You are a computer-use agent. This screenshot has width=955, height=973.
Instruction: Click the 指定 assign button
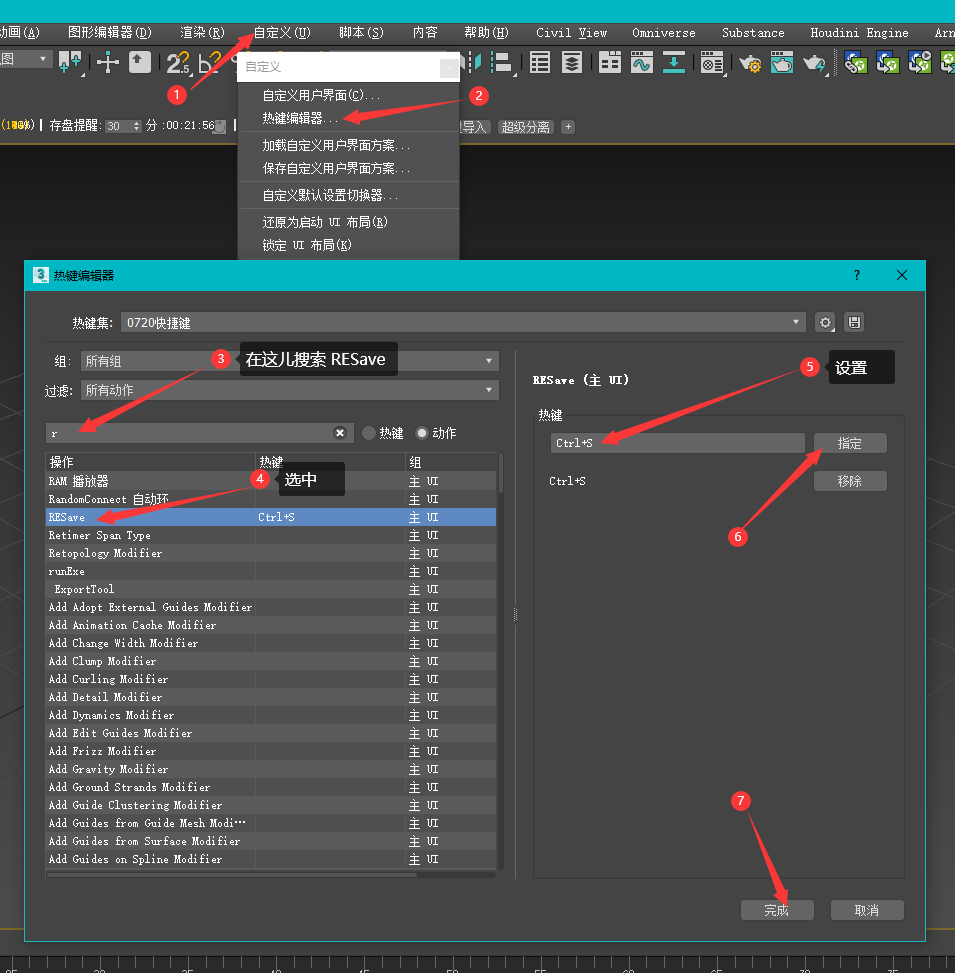(850, 443)
